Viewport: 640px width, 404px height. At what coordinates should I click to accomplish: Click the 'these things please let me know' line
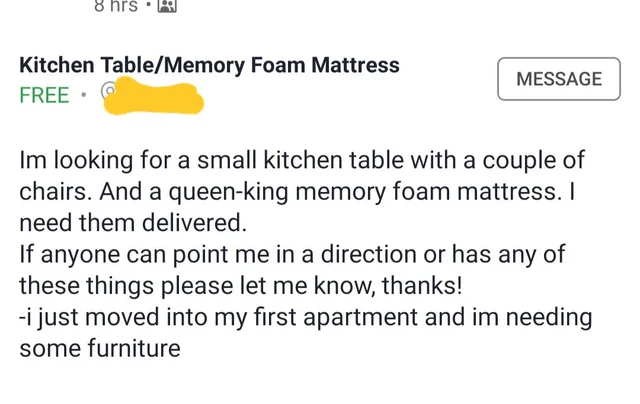[241, 285]
